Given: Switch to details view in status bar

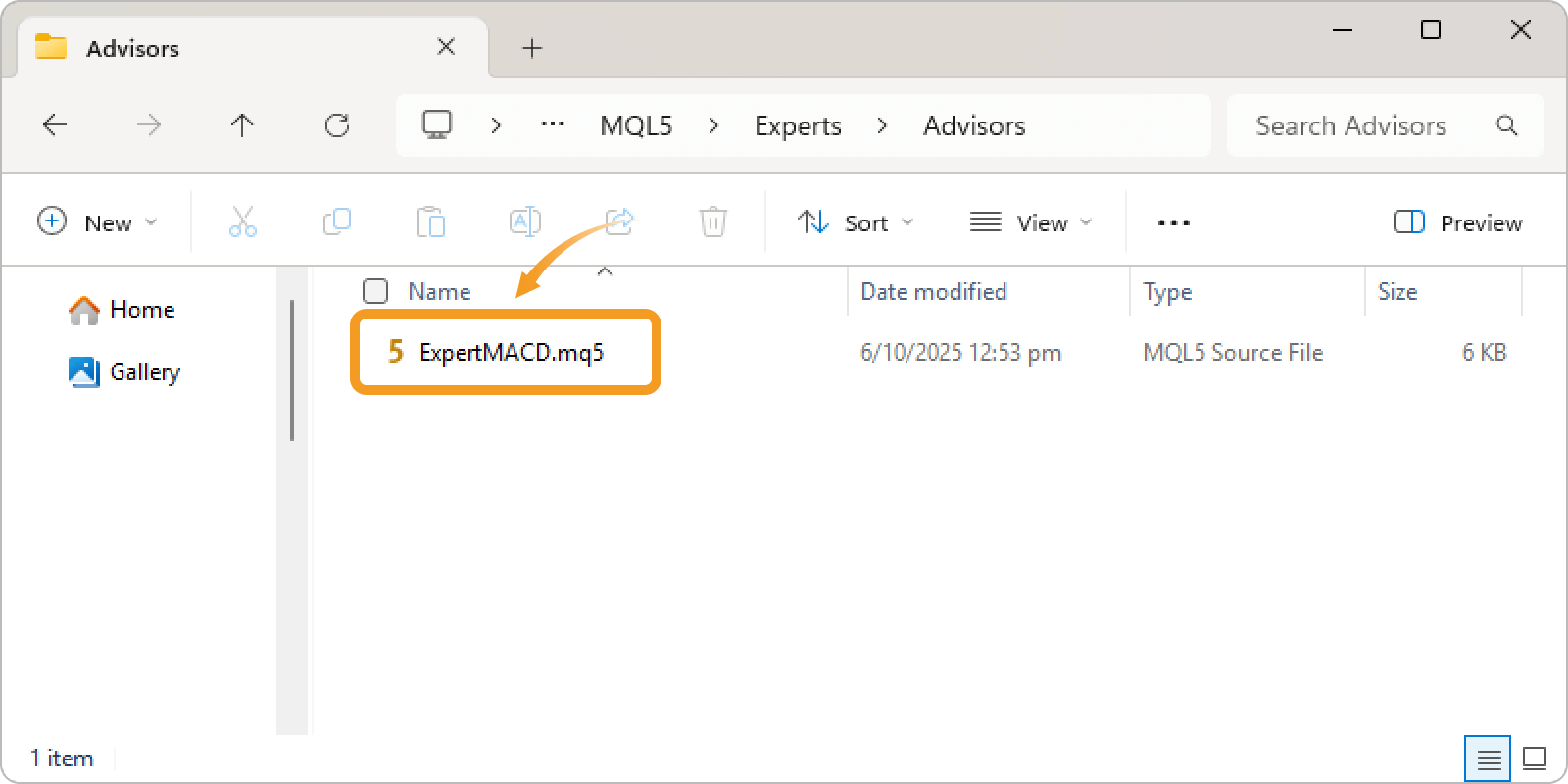Looking at the screenshot, I should [x=1488, y=759].
